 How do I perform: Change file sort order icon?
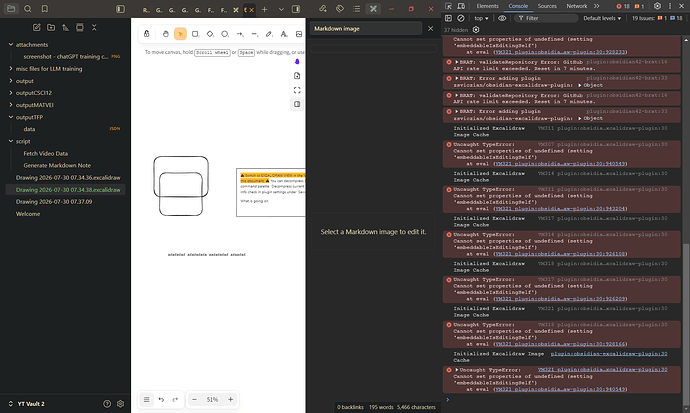click(x=65, y=27)
